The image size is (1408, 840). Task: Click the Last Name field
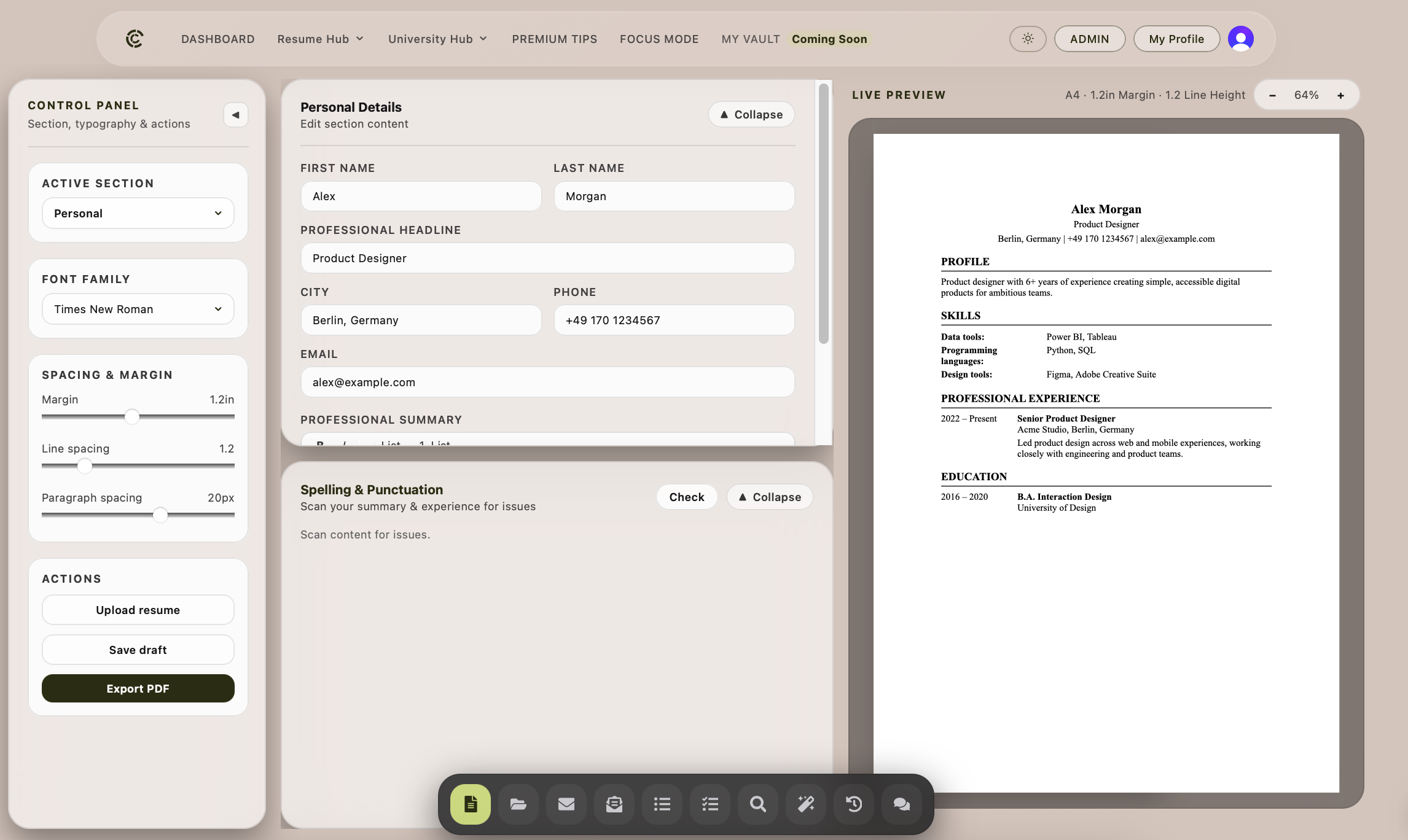pos(675,196)
